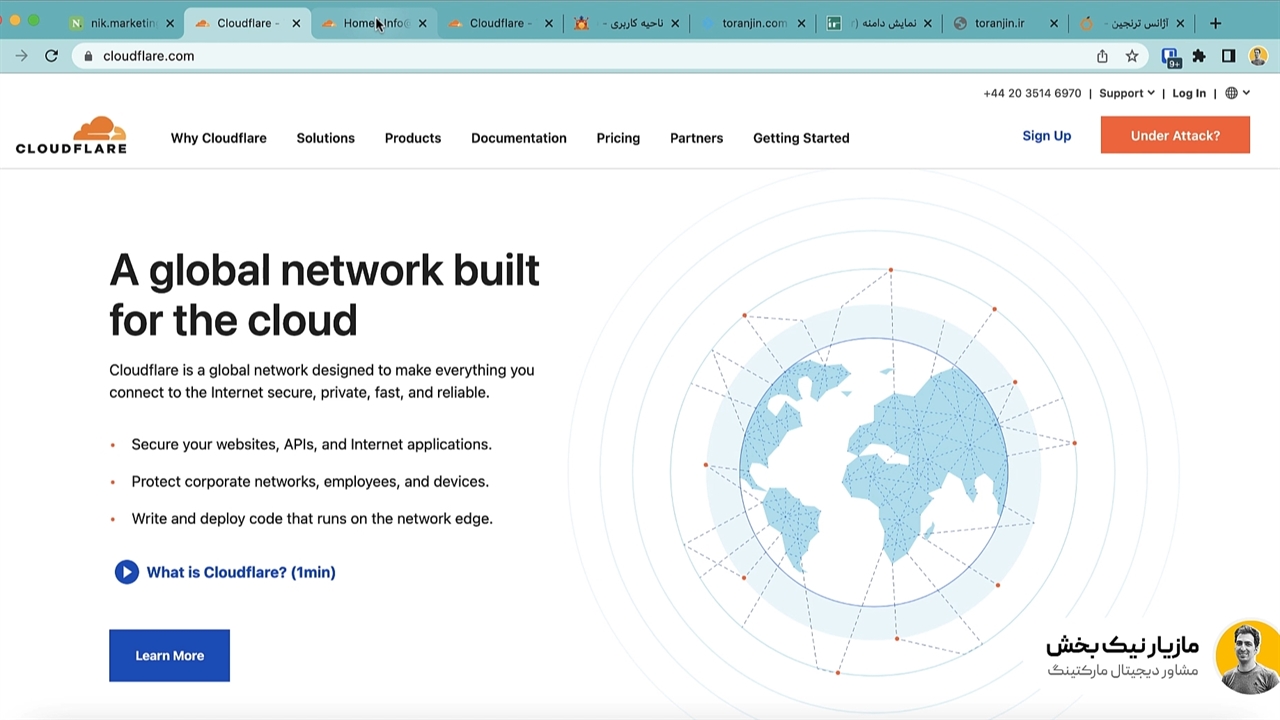Open the Extensions puzzle-piece icon
Viewport: 1280px width, 720px height.
(x=1199, y=56)
